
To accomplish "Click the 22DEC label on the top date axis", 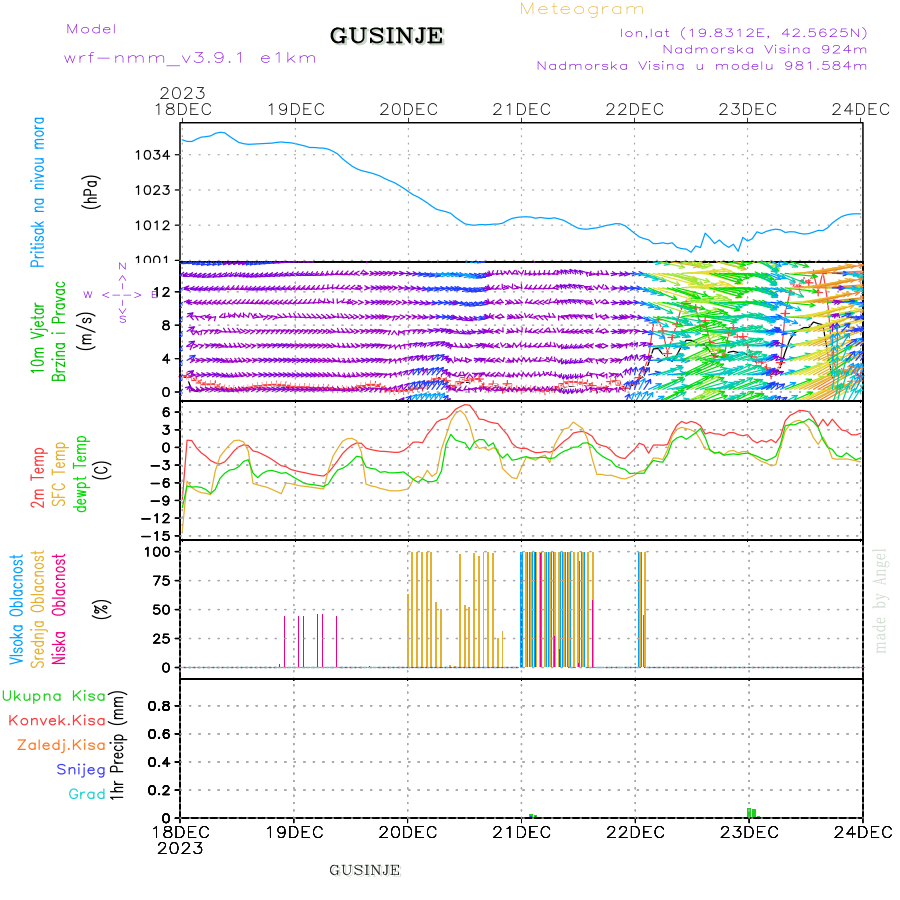I will click(x=634, y=110).
